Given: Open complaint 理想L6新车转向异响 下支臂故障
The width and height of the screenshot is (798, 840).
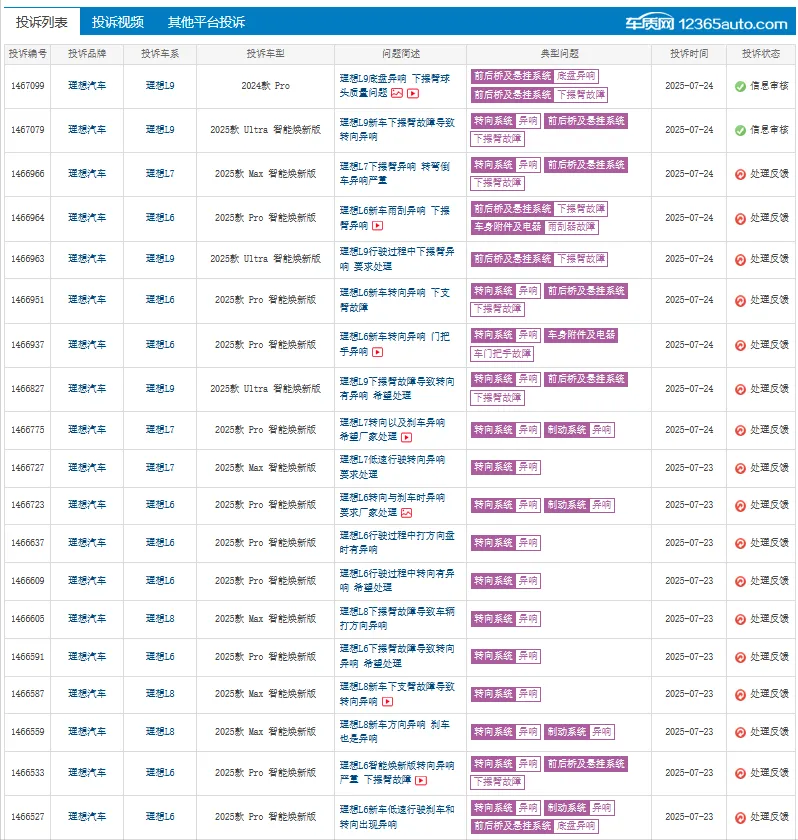Looking at the screenshot, I should [x=395, y=300].
